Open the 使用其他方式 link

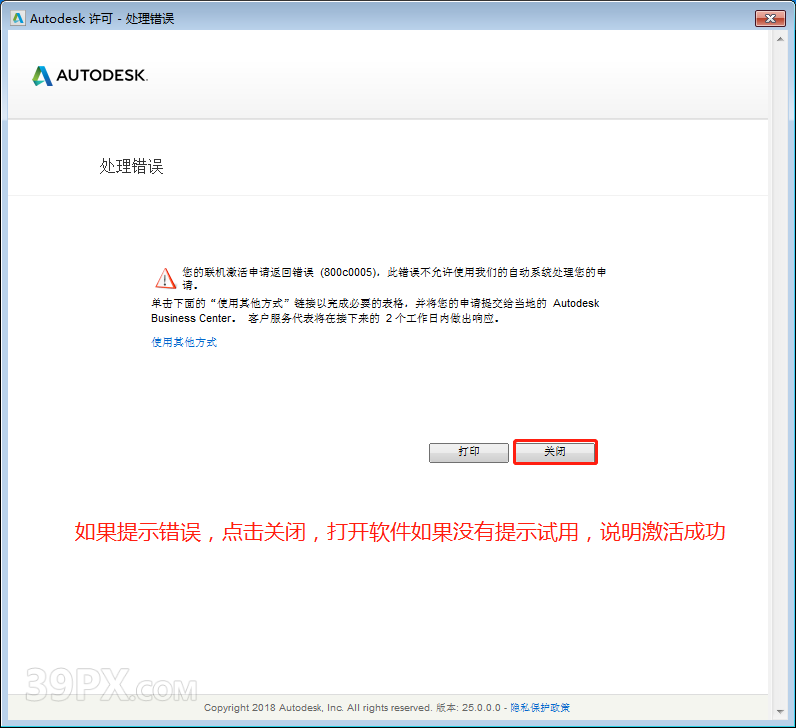tap(184, 342)
